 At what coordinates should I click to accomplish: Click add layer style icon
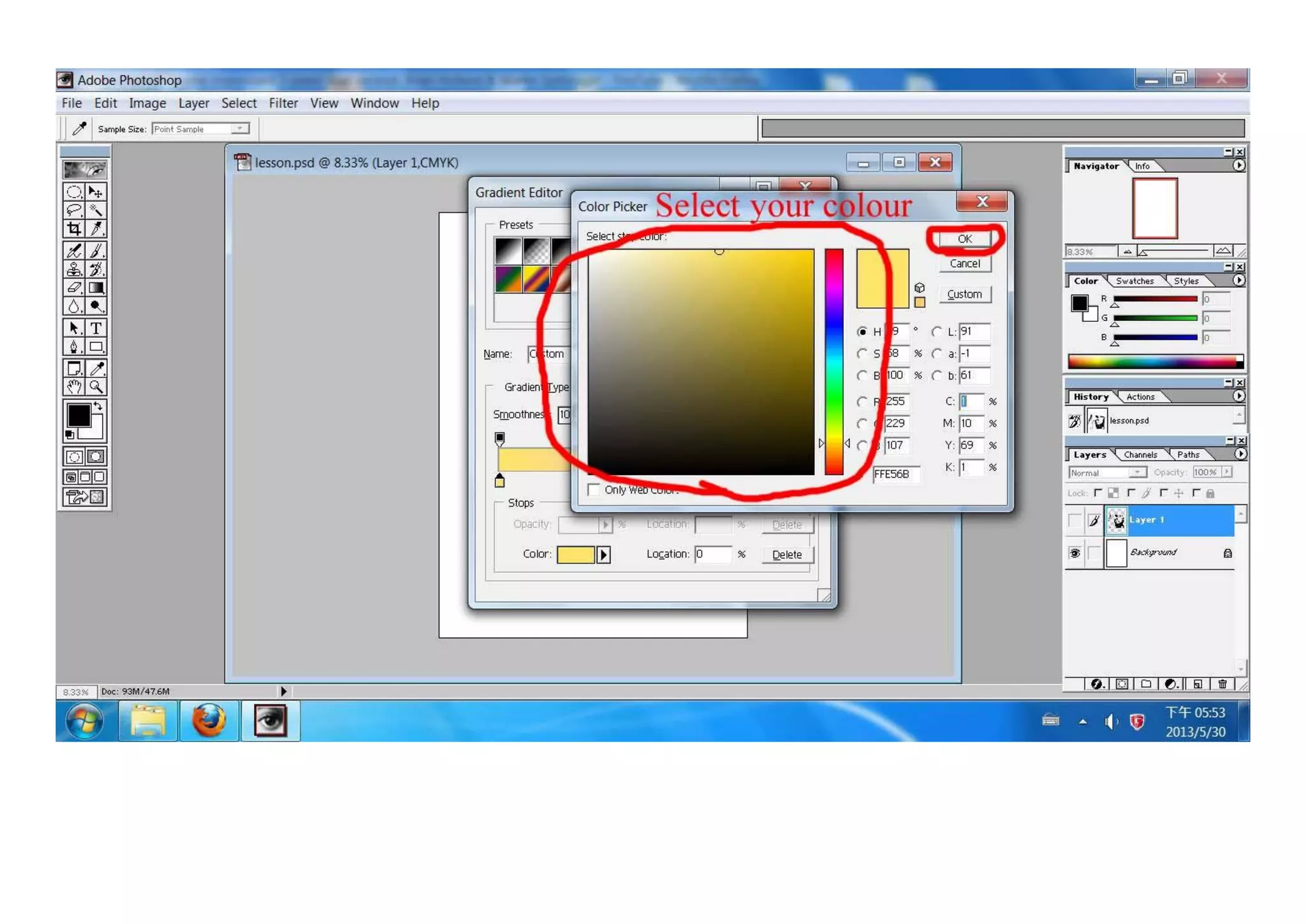[1097, 684]
